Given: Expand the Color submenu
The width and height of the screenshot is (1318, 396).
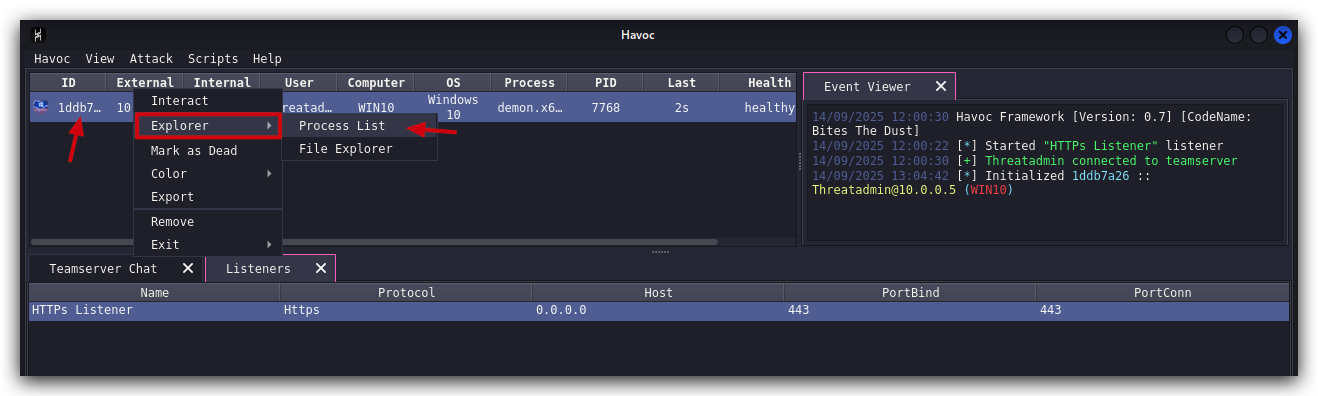Looking at the screenshot, I should [x=208, y=174].
